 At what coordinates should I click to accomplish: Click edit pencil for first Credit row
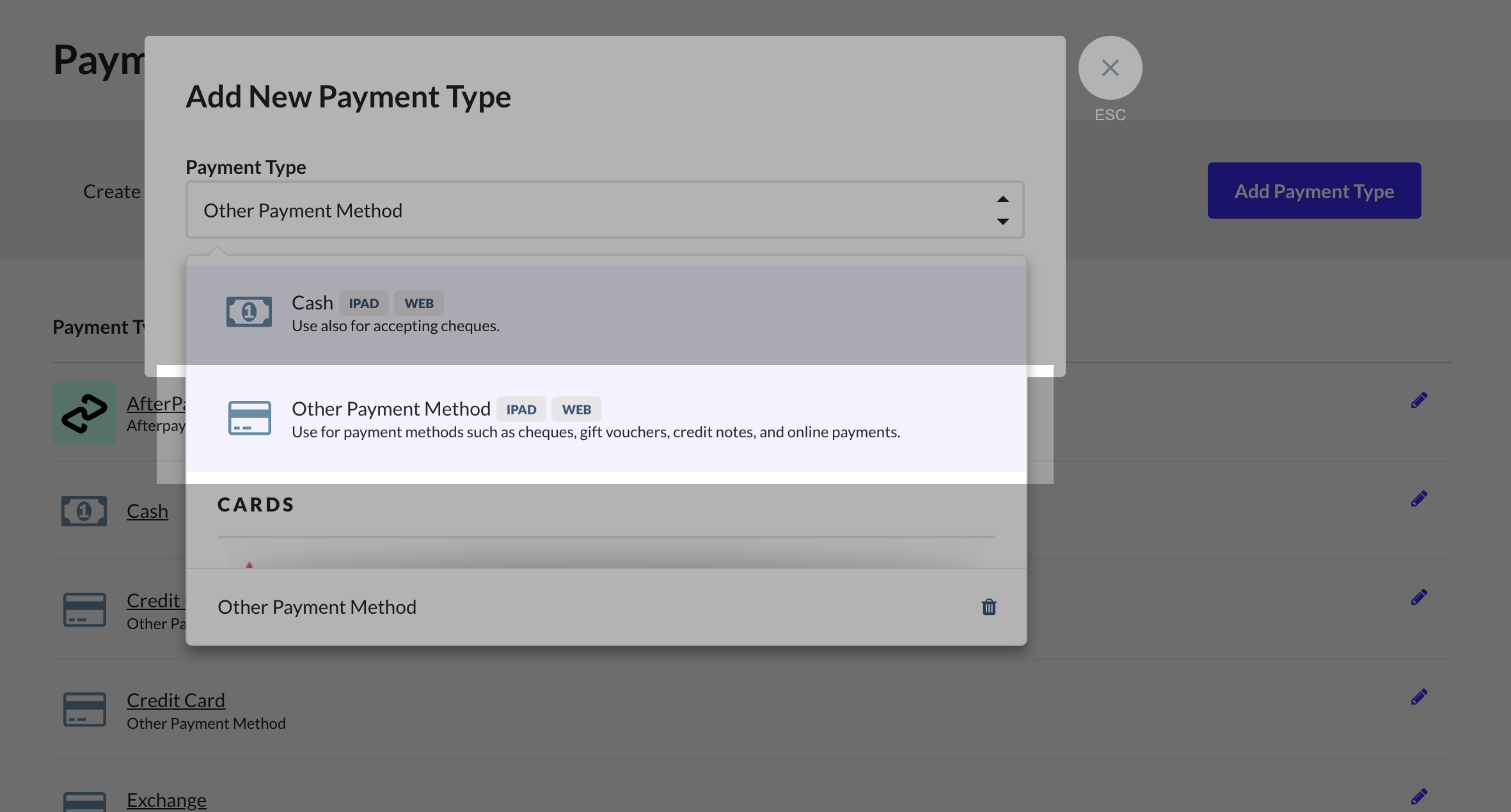(x=1419, y=597)
